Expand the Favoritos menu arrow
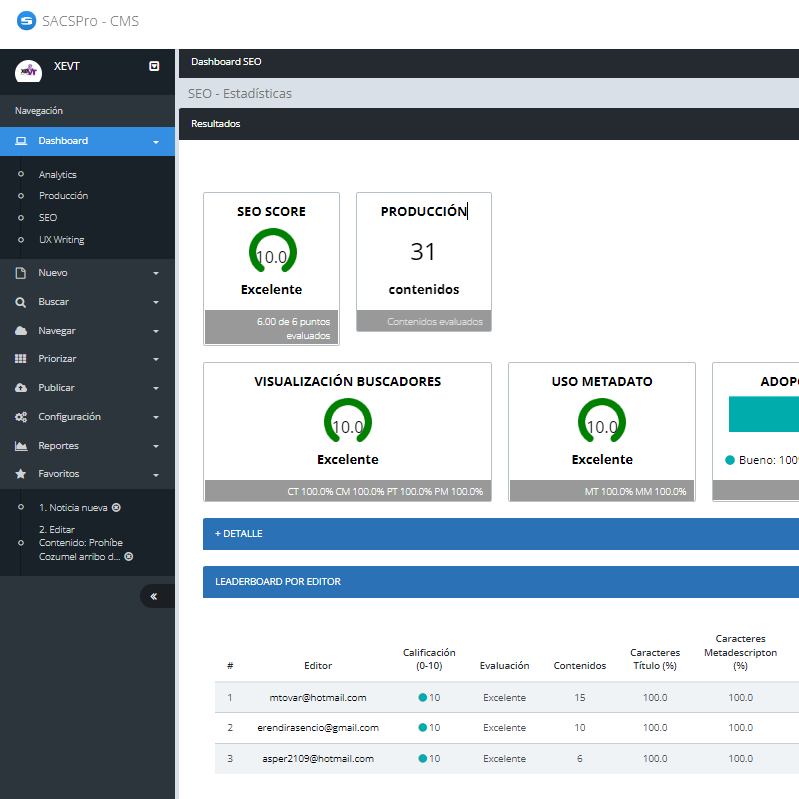Viewport: 799px width, 799px height. [156, 475]
